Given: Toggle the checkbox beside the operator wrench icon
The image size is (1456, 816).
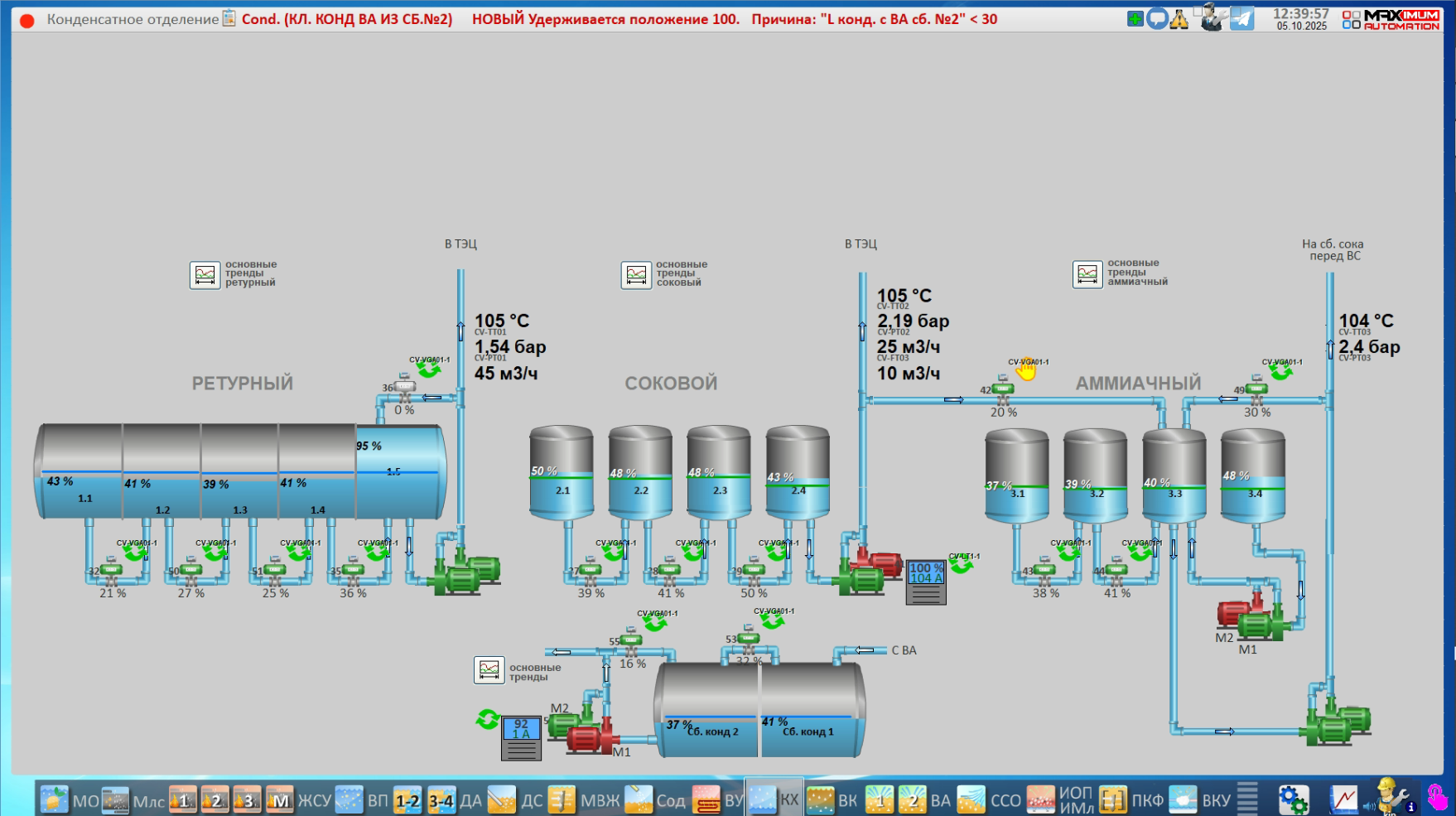Looking at the screenshot, I should [x=1198, y=11].
